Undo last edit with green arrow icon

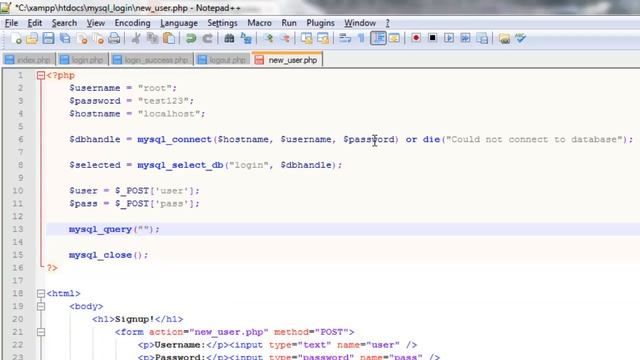[x=191, y=38]
